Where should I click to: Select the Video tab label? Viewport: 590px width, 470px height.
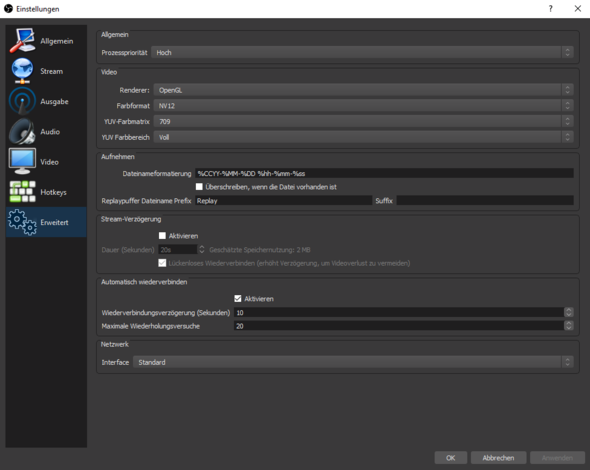[49, 162]
